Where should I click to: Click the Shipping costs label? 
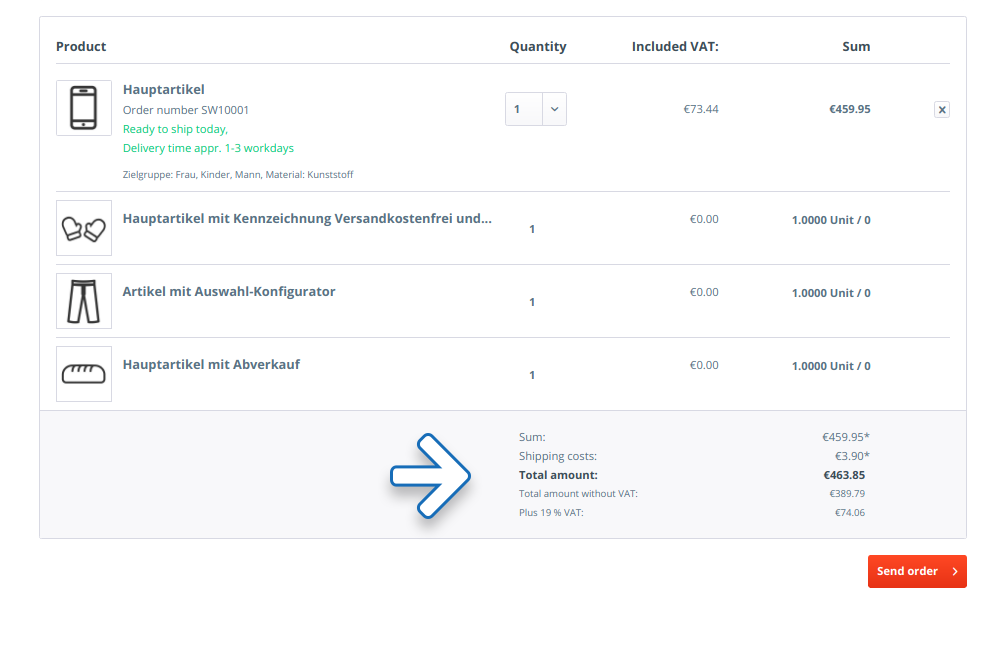[x=558, y=456]
